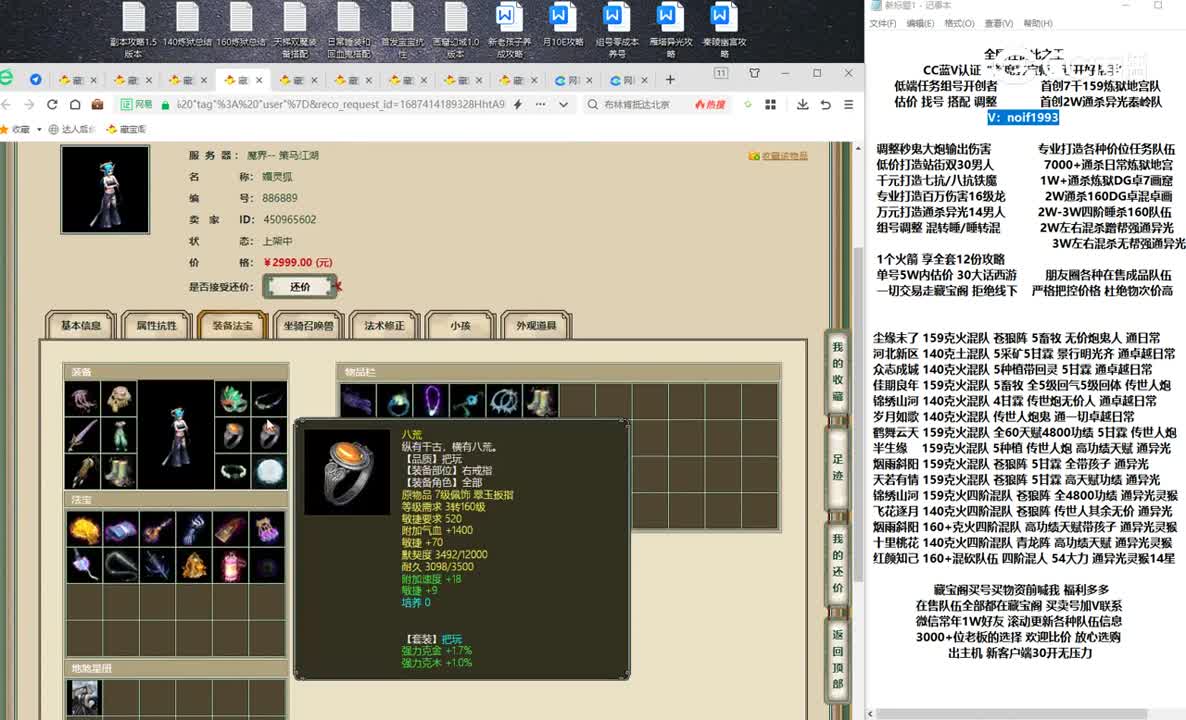Click the Notepad horizontal scrollbar
The image size is (1186, 720).
coord(1014,714)
